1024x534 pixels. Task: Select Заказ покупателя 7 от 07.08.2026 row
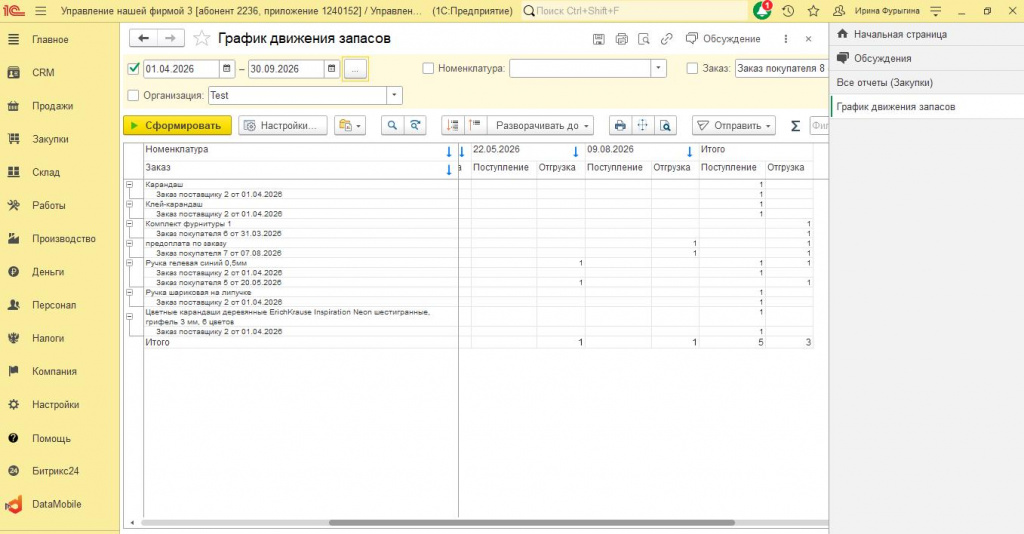pyautogui.click(x=219, y=253)
